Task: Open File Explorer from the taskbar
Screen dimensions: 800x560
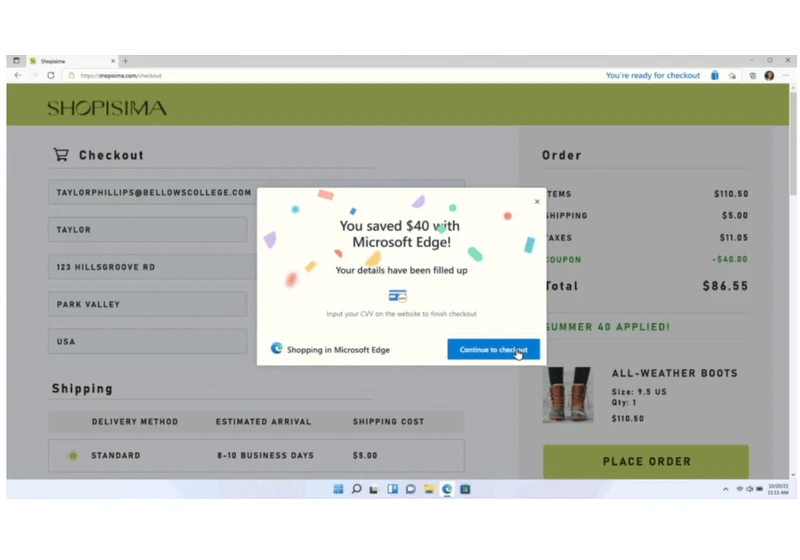Action: [x=429, y=489]
